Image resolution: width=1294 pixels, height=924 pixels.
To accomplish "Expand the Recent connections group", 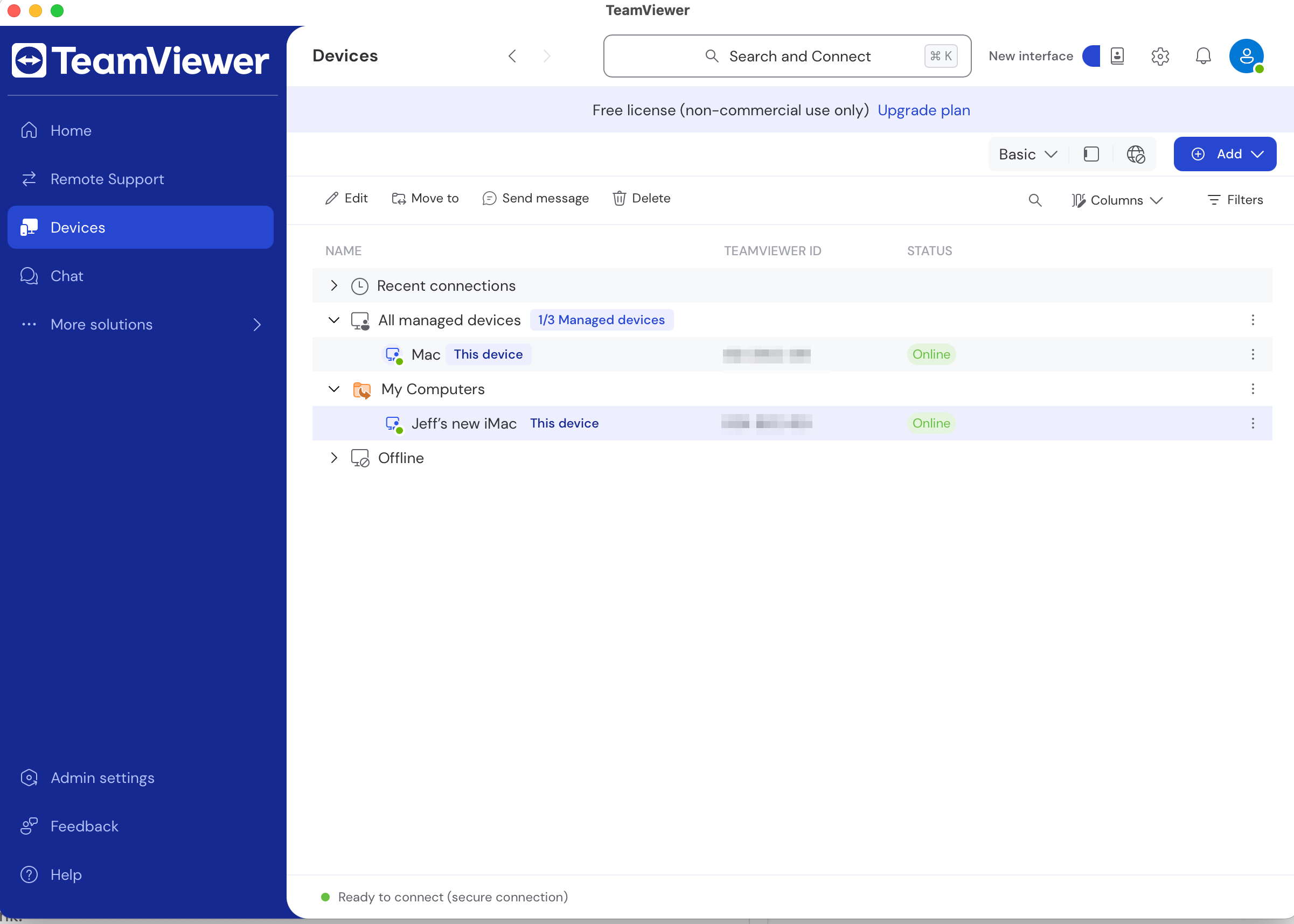I will [x=334, y=285].
